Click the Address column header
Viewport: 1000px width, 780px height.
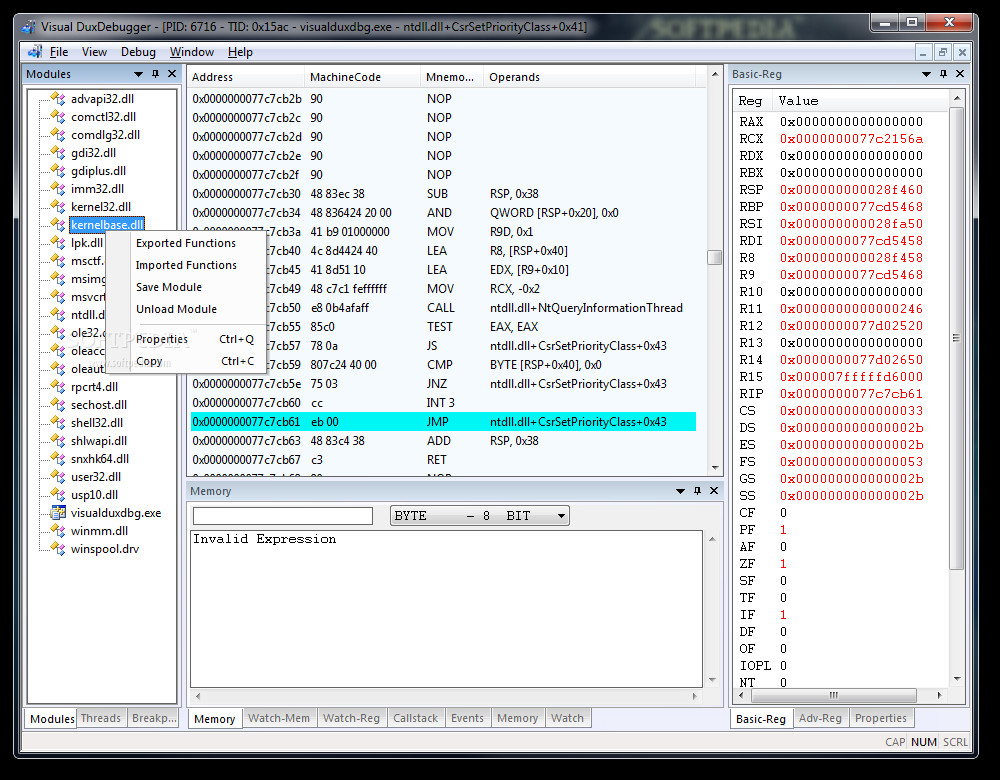247,77
